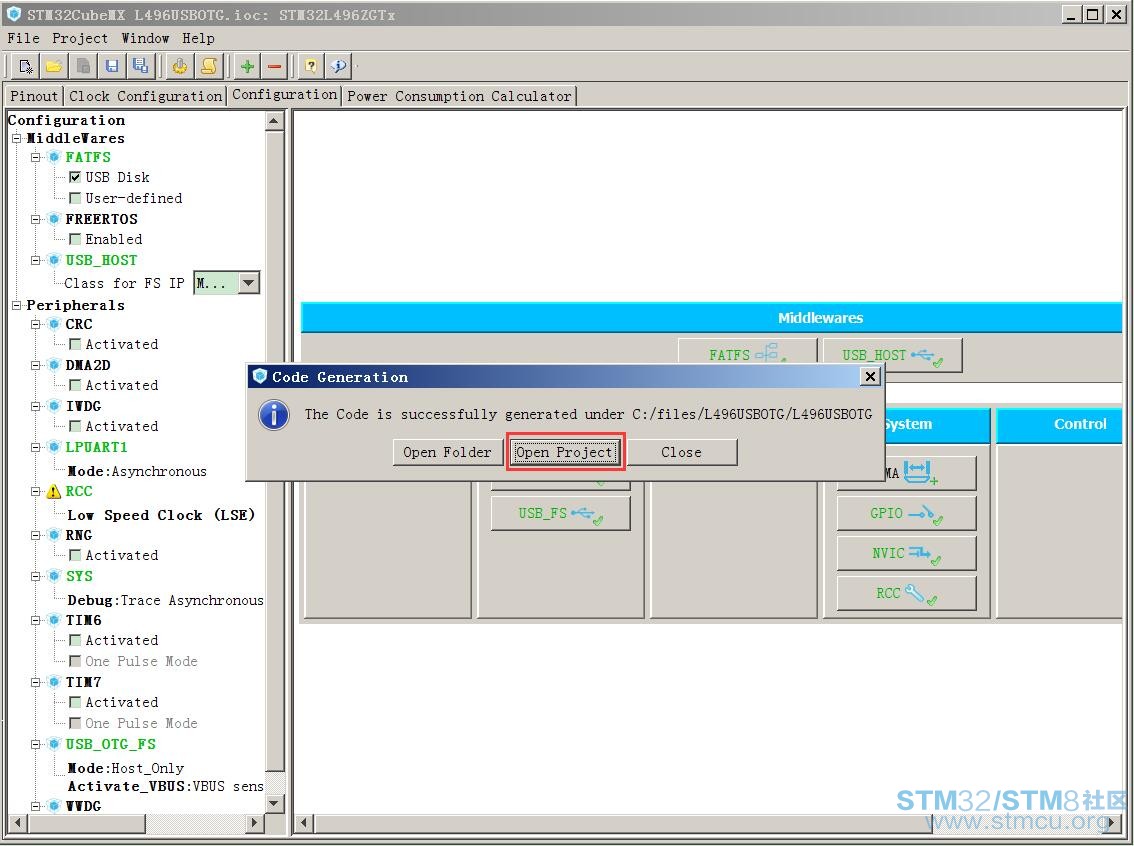Select the Configuration tab

(285, 95)
